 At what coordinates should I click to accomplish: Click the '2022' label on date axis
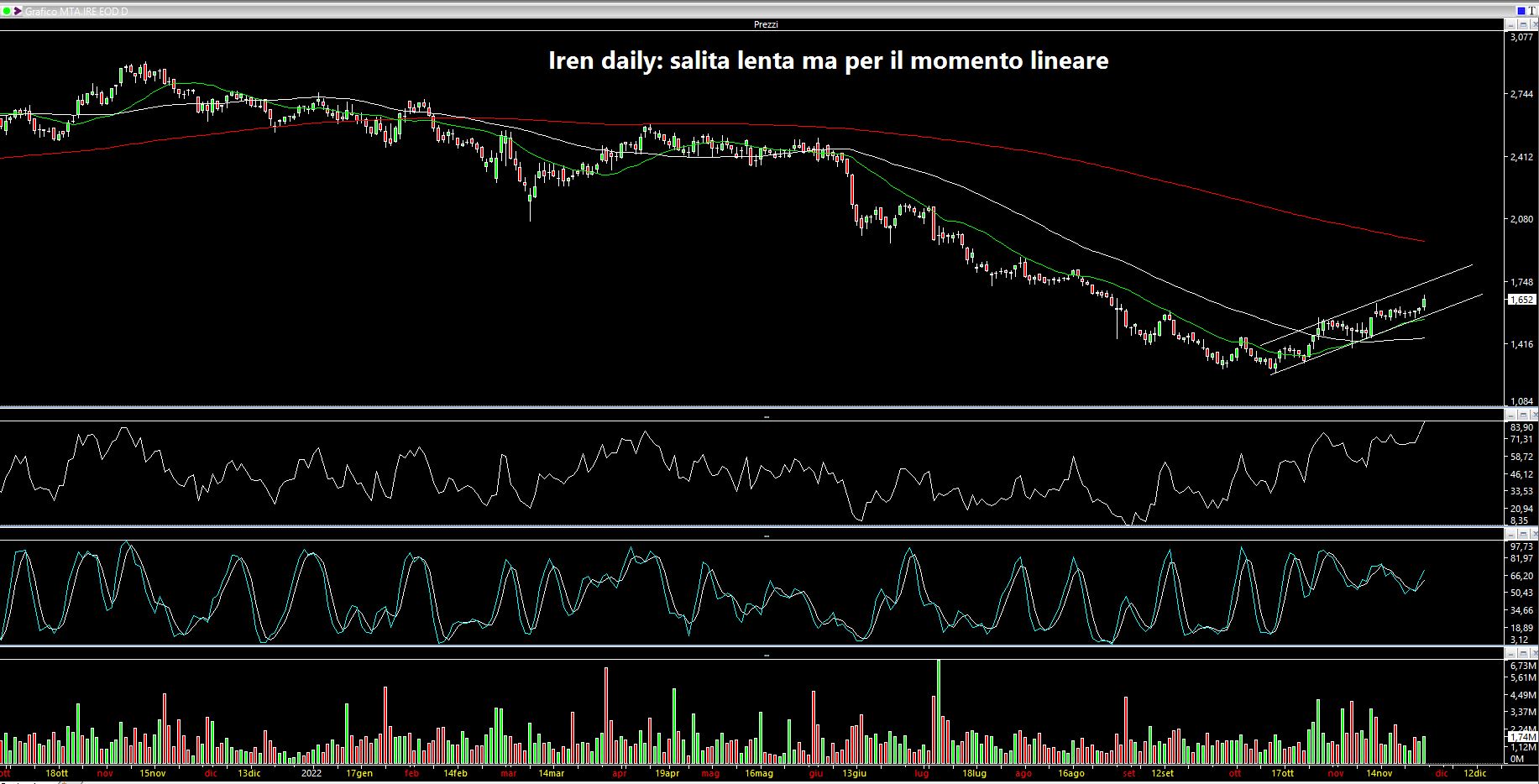click(311, 773)
